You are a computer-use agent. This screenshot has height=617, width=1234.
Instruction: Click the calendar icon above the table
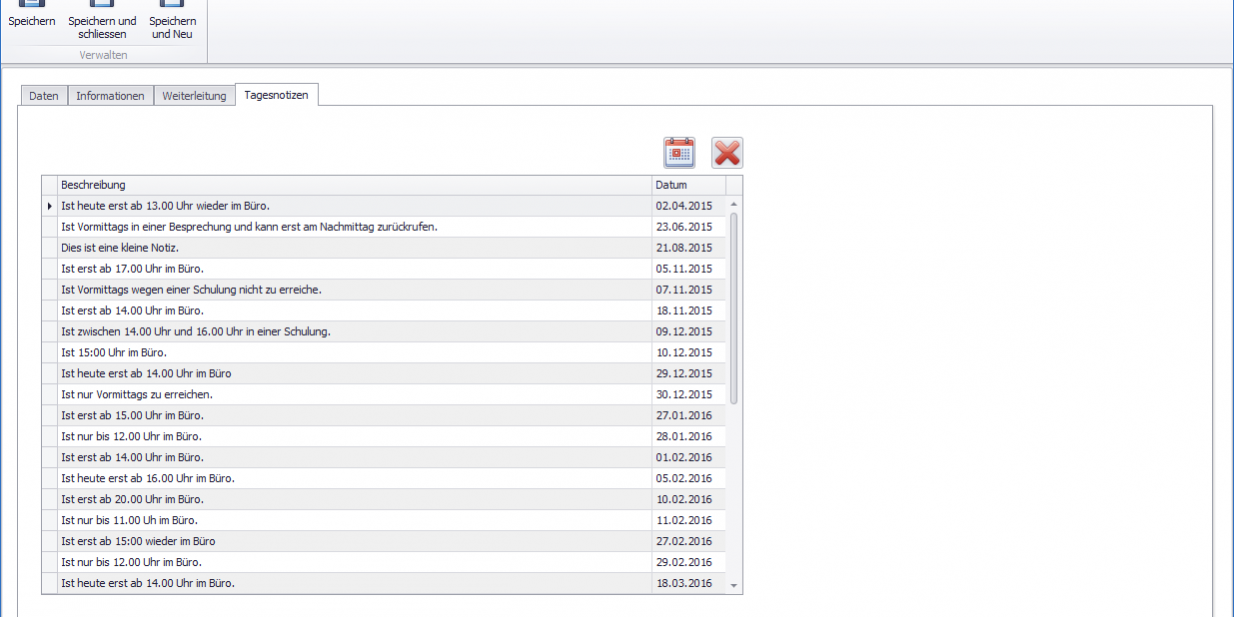679,153
